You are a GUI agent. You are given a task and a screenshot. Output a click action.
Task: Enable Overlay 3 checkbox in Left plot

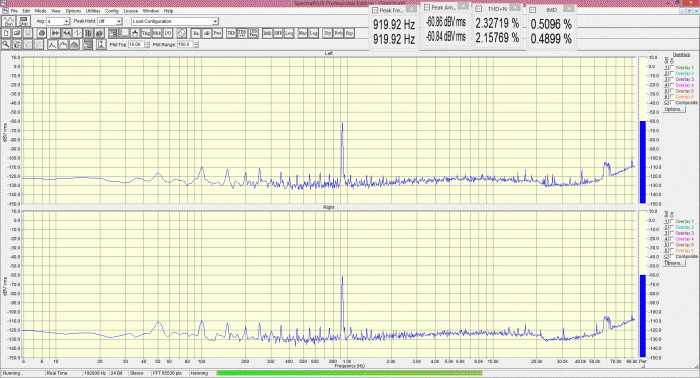tap(672, 79)
